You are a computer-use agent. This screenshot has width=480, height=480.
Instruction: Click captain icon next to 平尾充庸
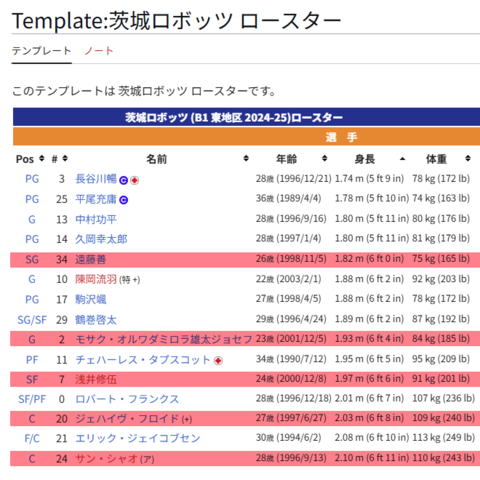123,200
